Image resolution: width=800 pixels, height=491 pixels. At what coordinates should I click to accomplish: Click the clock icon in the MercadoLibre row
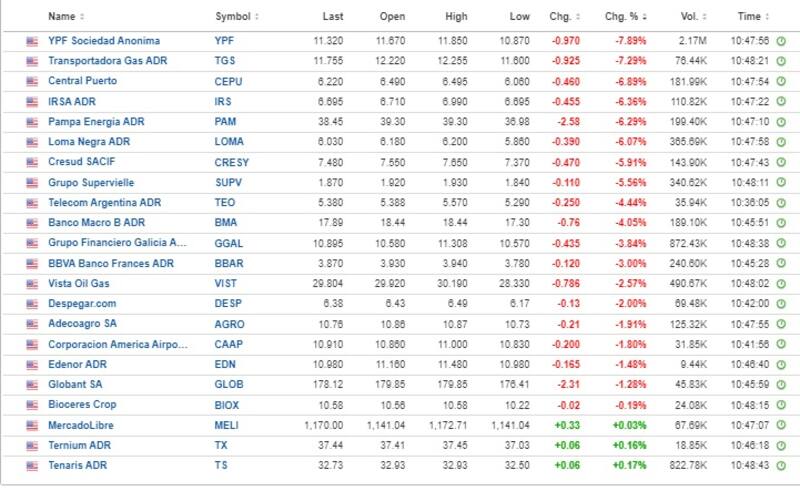coord(781,424)
